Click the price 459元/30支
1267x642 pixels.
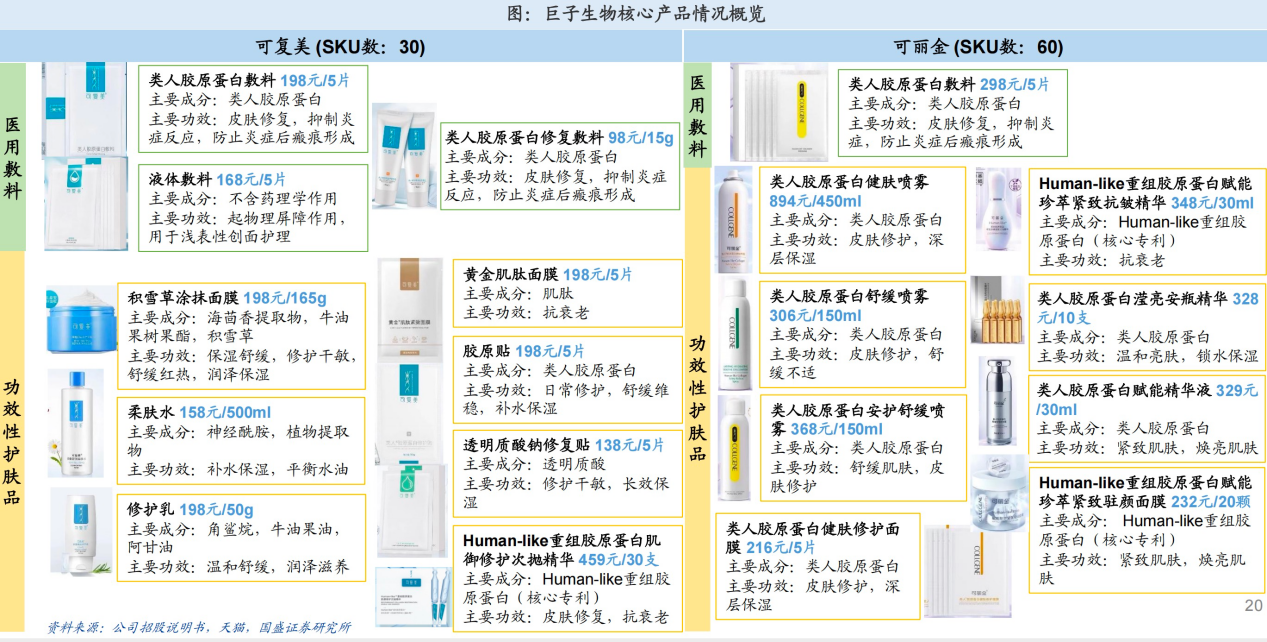coord(620,559)
